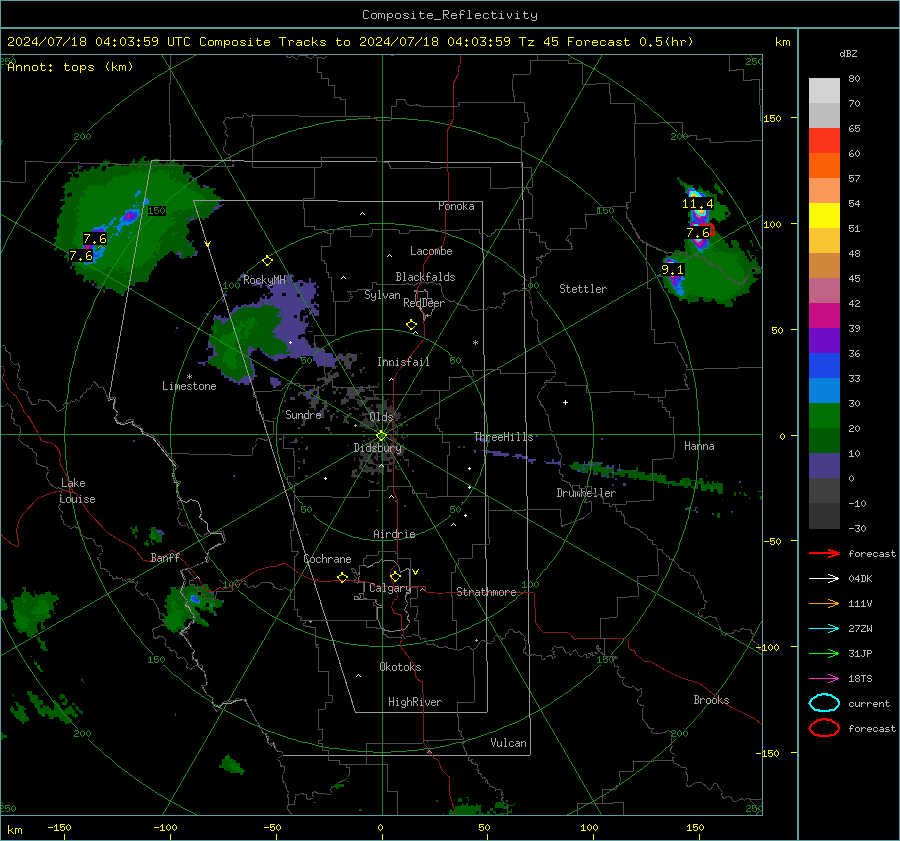900x841 pixels.
Task: Select the slate purple 10-0 dBZ swatch
Action: (824, 466)
